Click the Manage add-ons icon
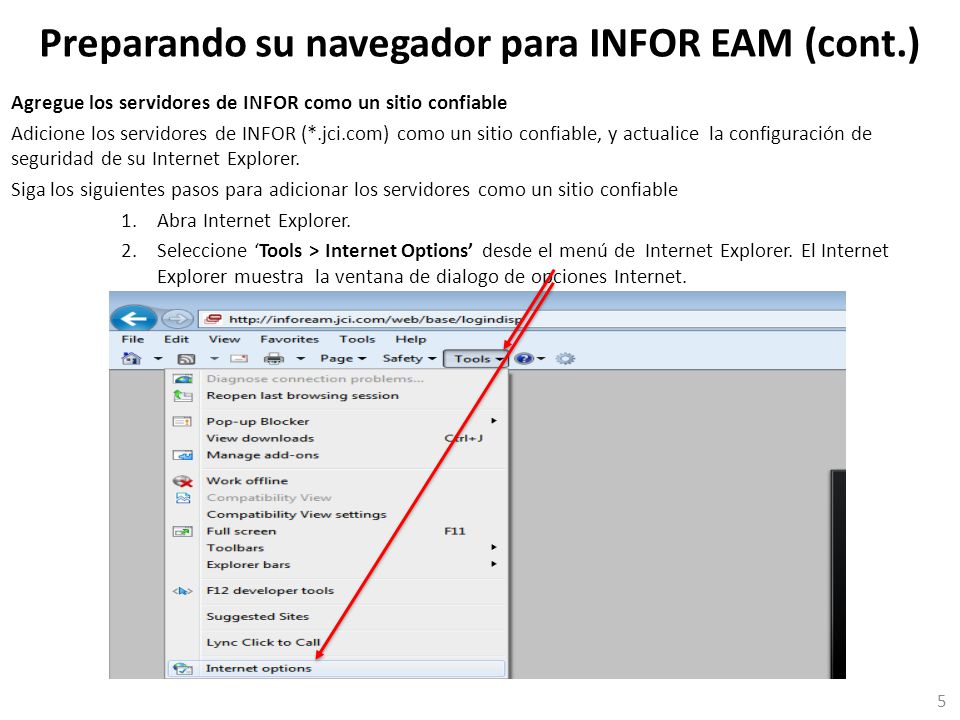The width and height of the screenshot is (960, 720). [183, 456]
